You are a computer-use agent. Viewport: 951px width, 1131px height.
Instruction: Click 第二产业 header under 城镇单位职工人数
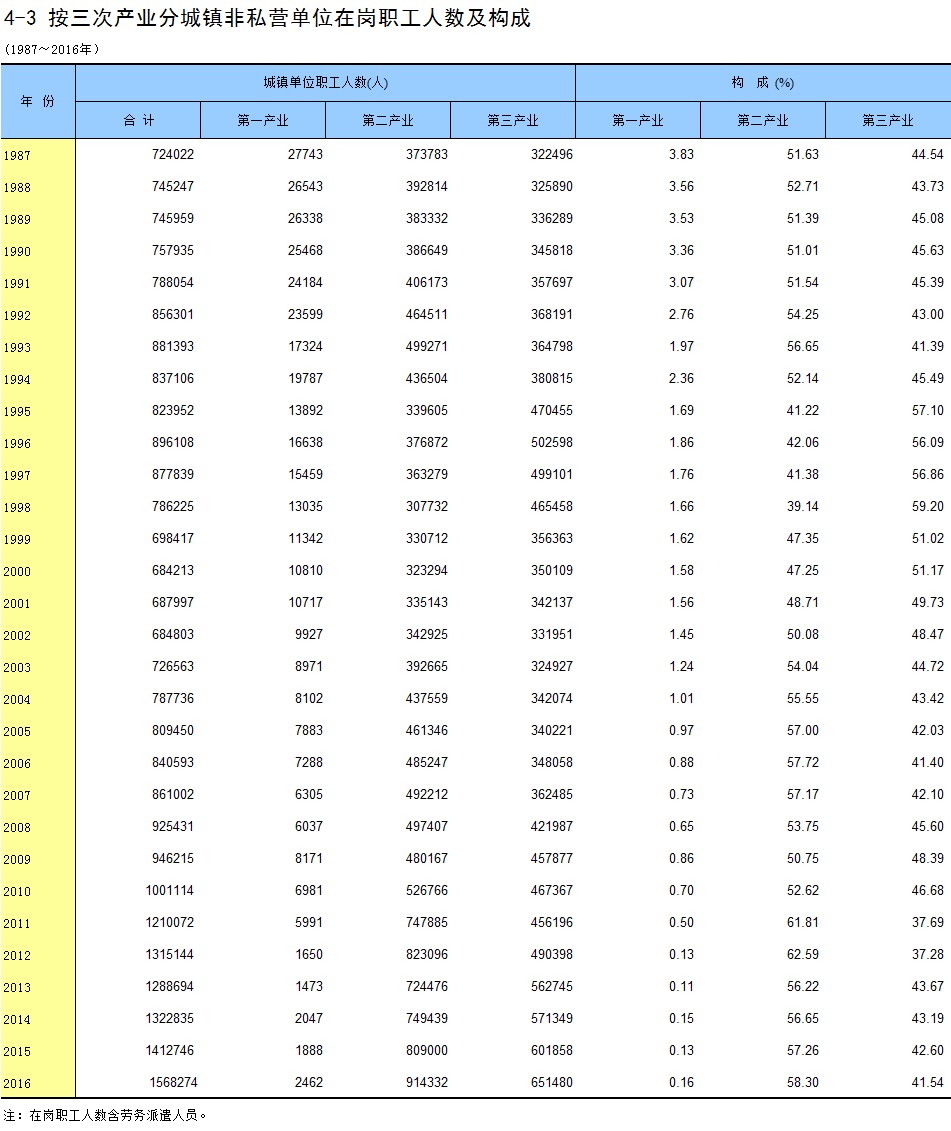[x=387, y=120]
